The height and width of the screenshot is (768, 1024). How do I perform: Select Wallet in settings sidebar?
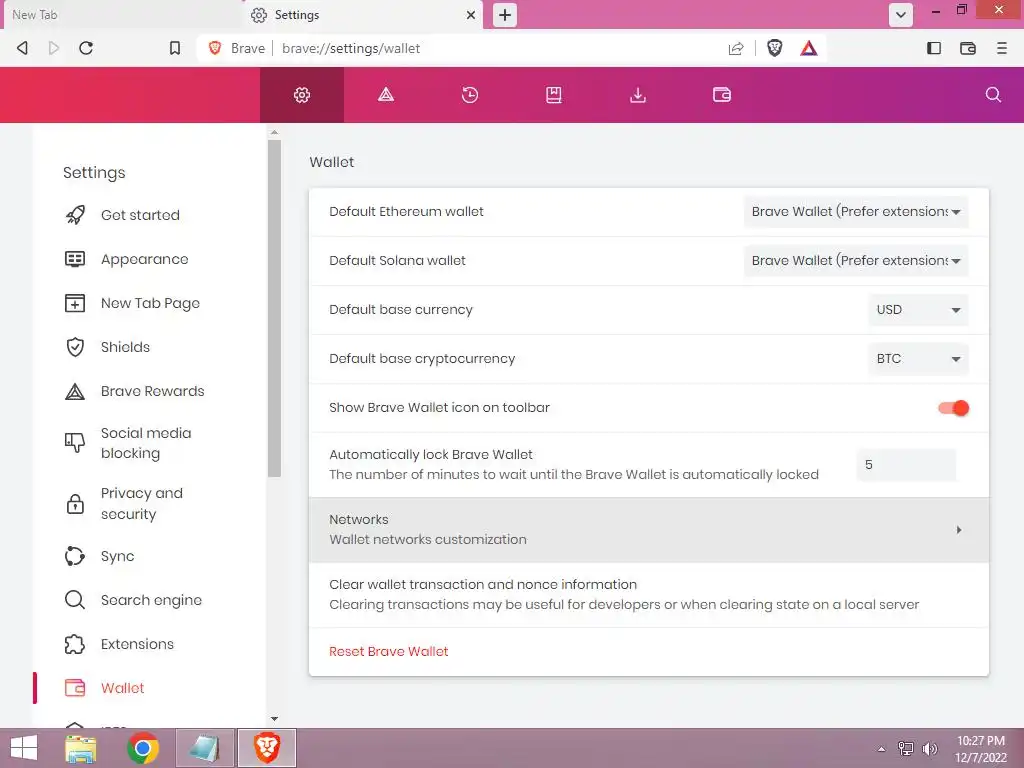[x=104, y=688]
